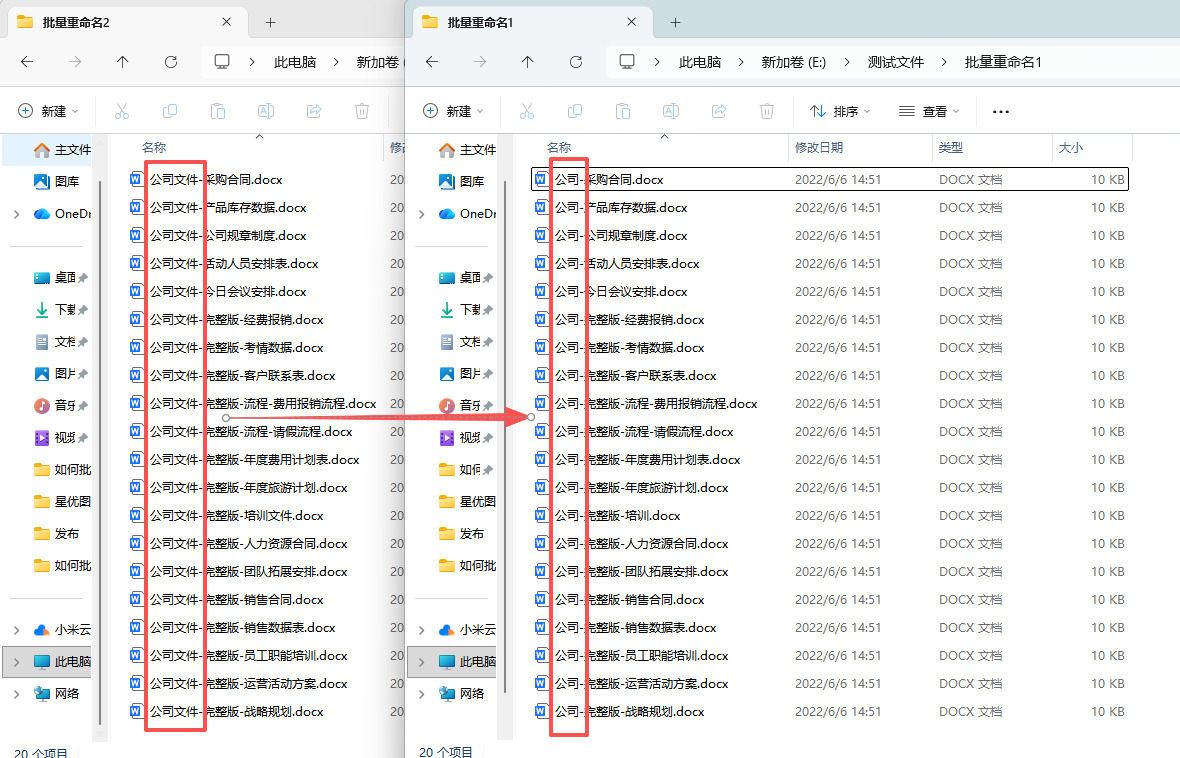Click 此电脑 breadcrumb in 批量重命名1 address bar
1180x758 pixels.
point(700,62)
